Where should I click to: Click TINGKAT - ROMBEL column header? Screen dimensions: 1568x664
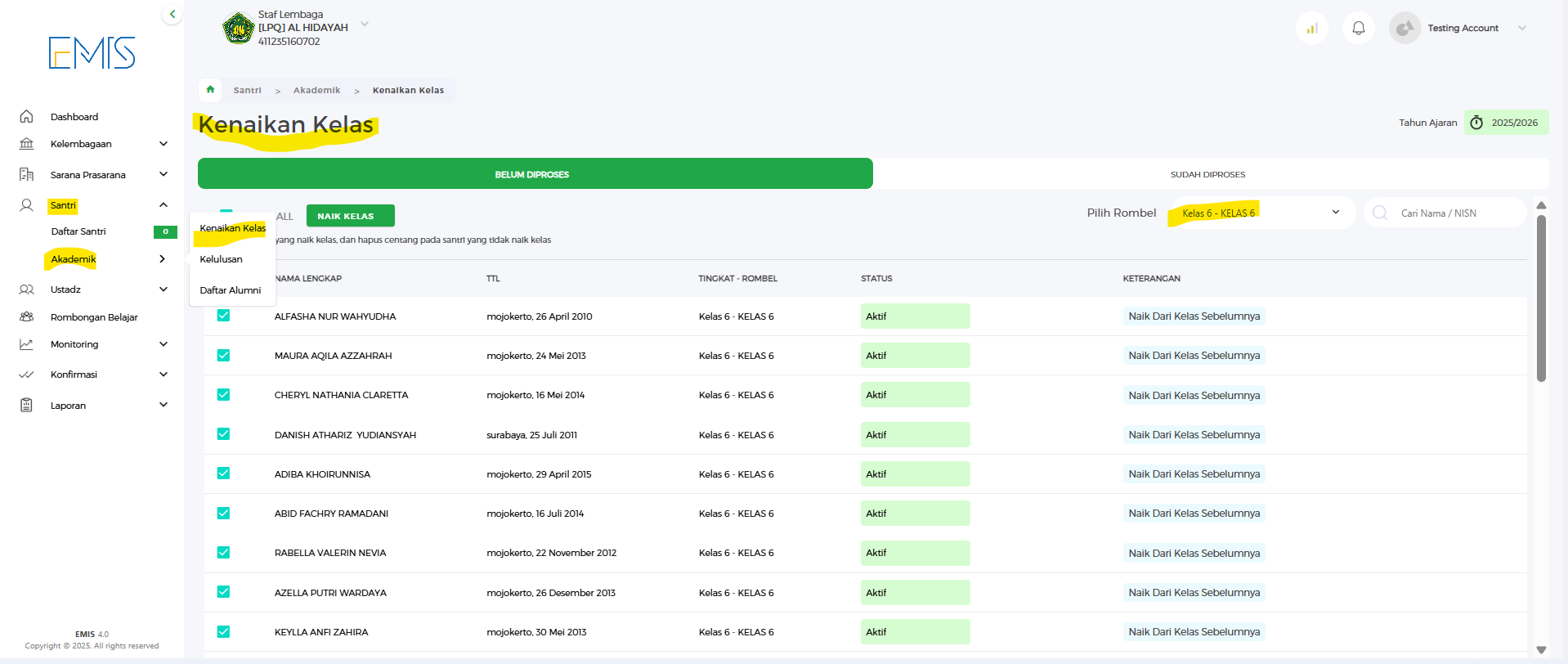click(737, 279)
